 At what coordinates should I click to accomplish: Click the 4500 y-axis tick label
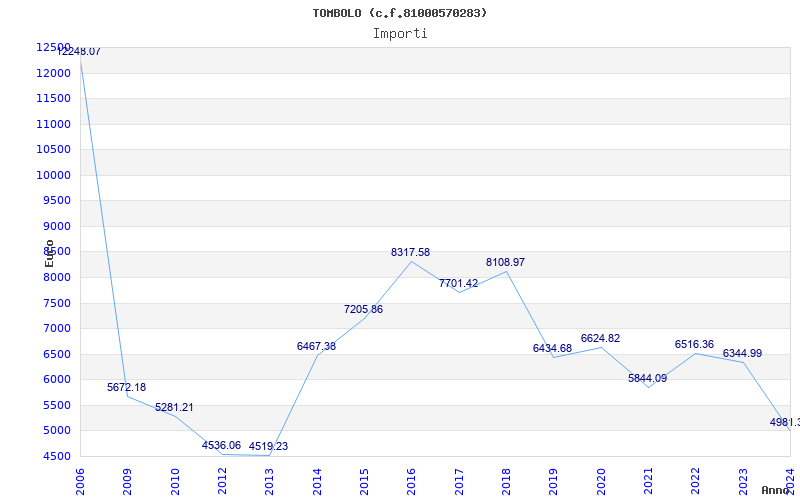pos(57,457)
